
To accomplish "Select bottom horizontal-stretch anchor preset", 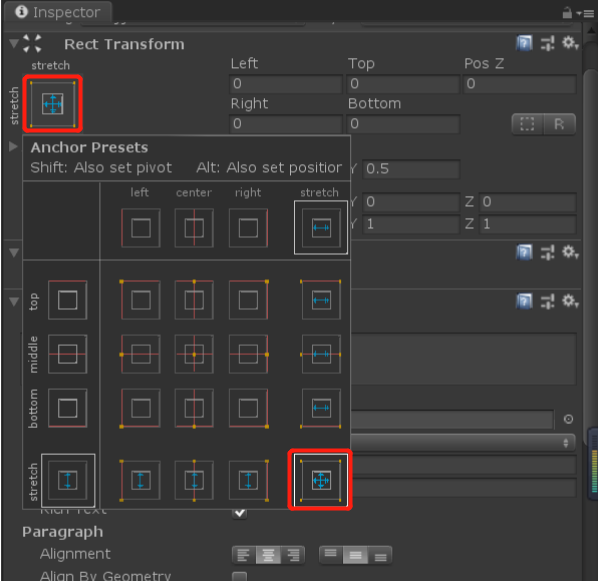I will pyautogui.click(x=321, y=408).
